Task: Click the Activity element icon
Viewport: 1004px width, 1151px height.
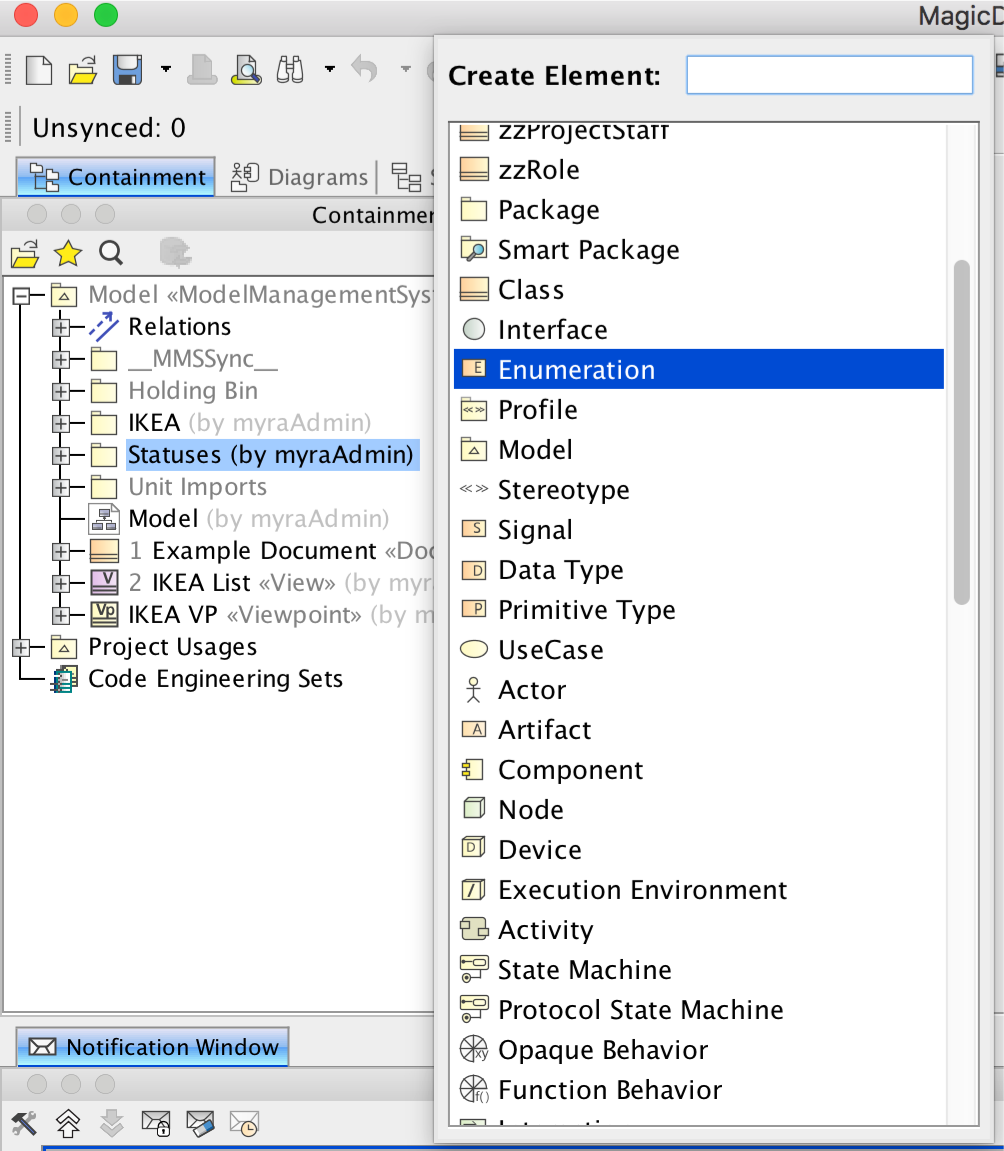Action: [x=473, y=929]
